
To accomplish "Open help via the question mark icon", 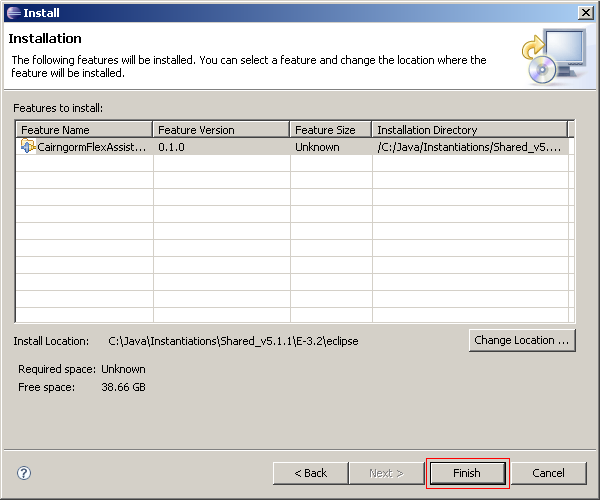I will point(25,473).
